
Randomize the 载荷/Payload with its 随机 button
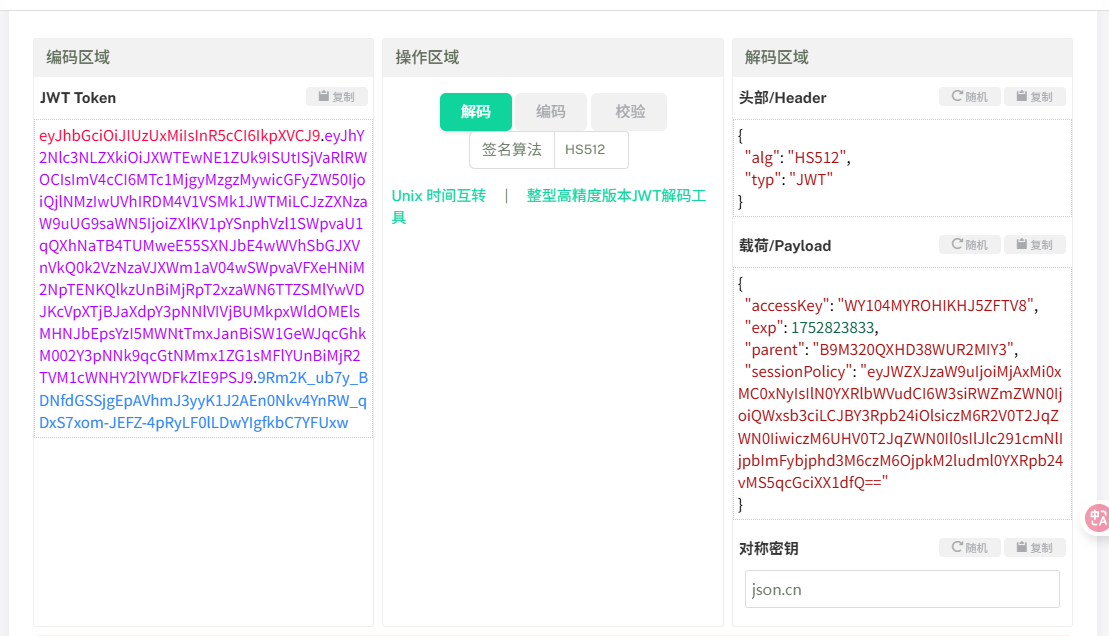[970, 245]
